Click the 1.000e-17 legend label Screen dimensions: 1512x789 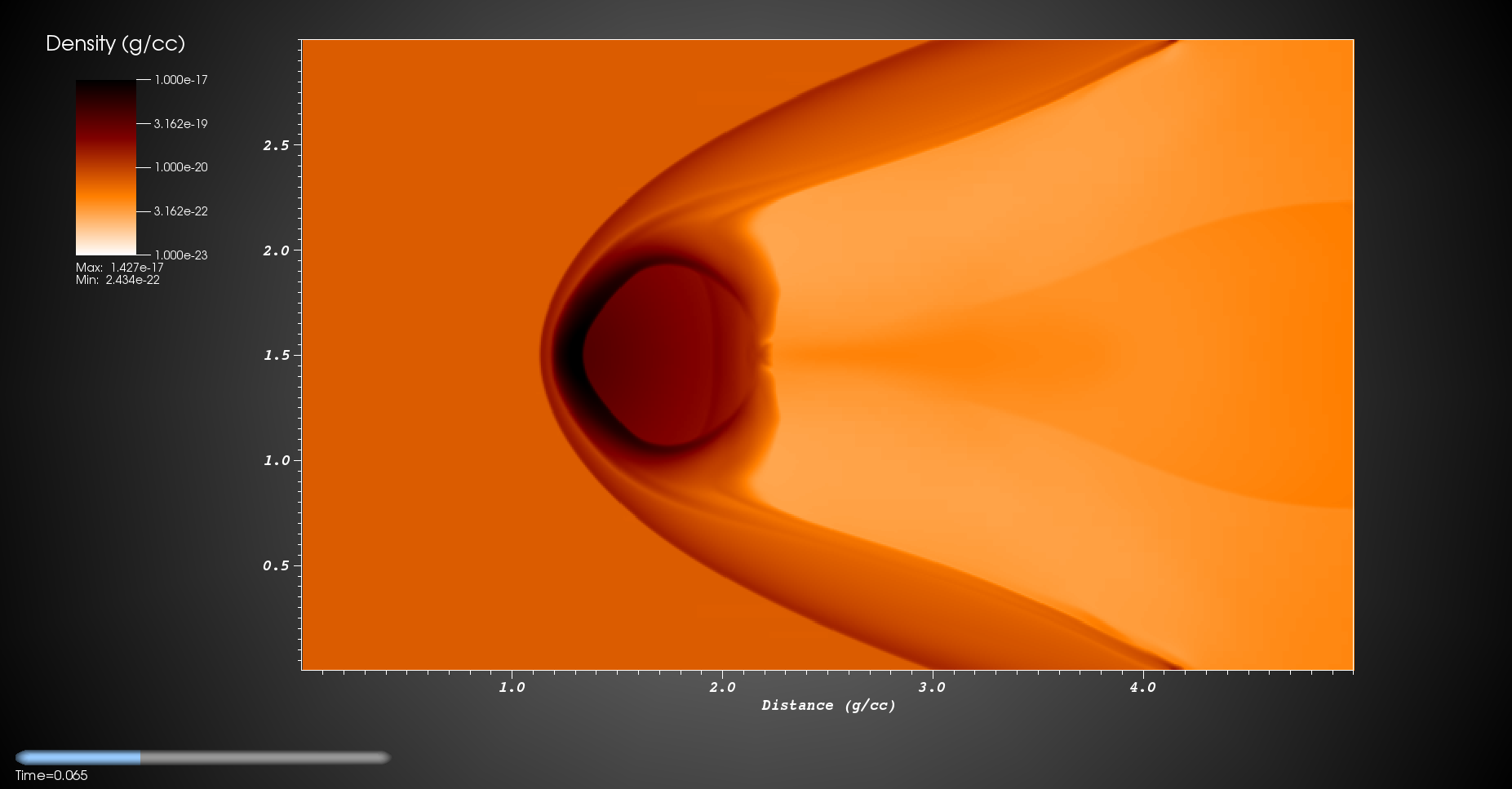pyautogui.click(x=181, y=80)
